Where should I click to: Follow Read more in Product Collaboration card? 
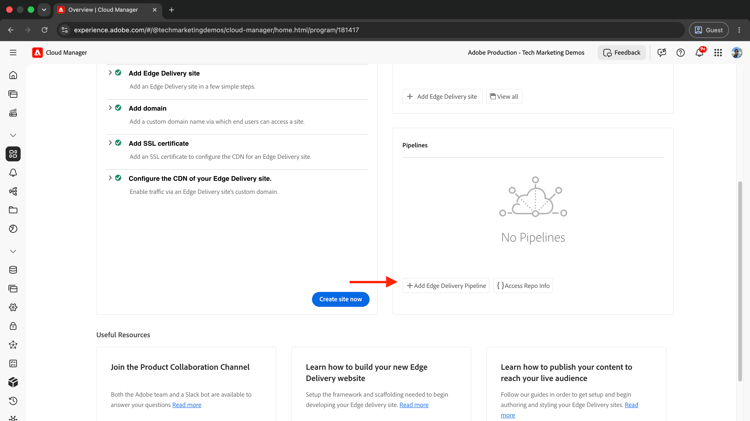click(x=187, y=405)
